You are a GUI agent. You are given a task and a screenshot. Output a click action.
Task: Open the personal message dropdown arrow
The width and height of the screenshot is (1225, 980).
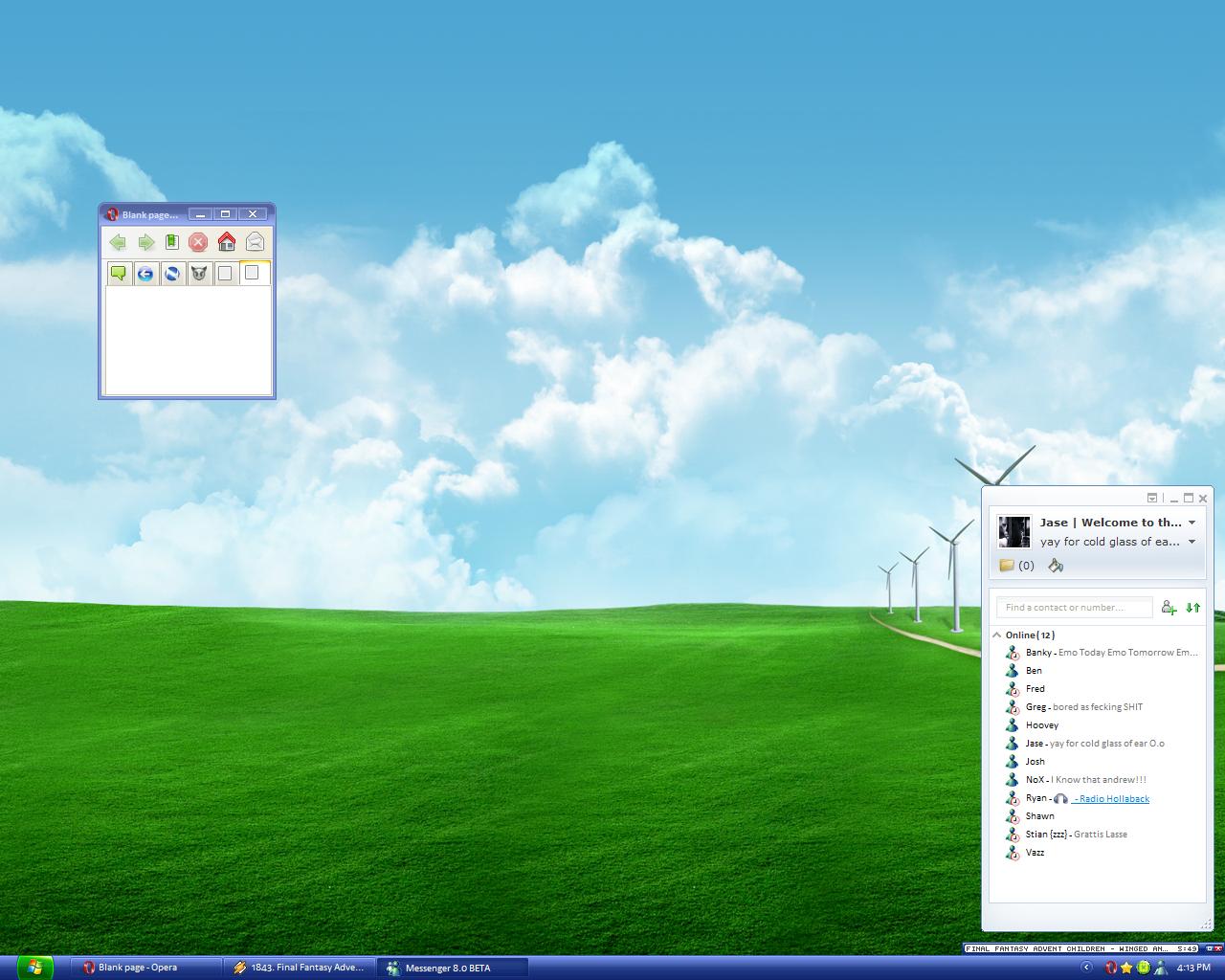click(1192, 542)
